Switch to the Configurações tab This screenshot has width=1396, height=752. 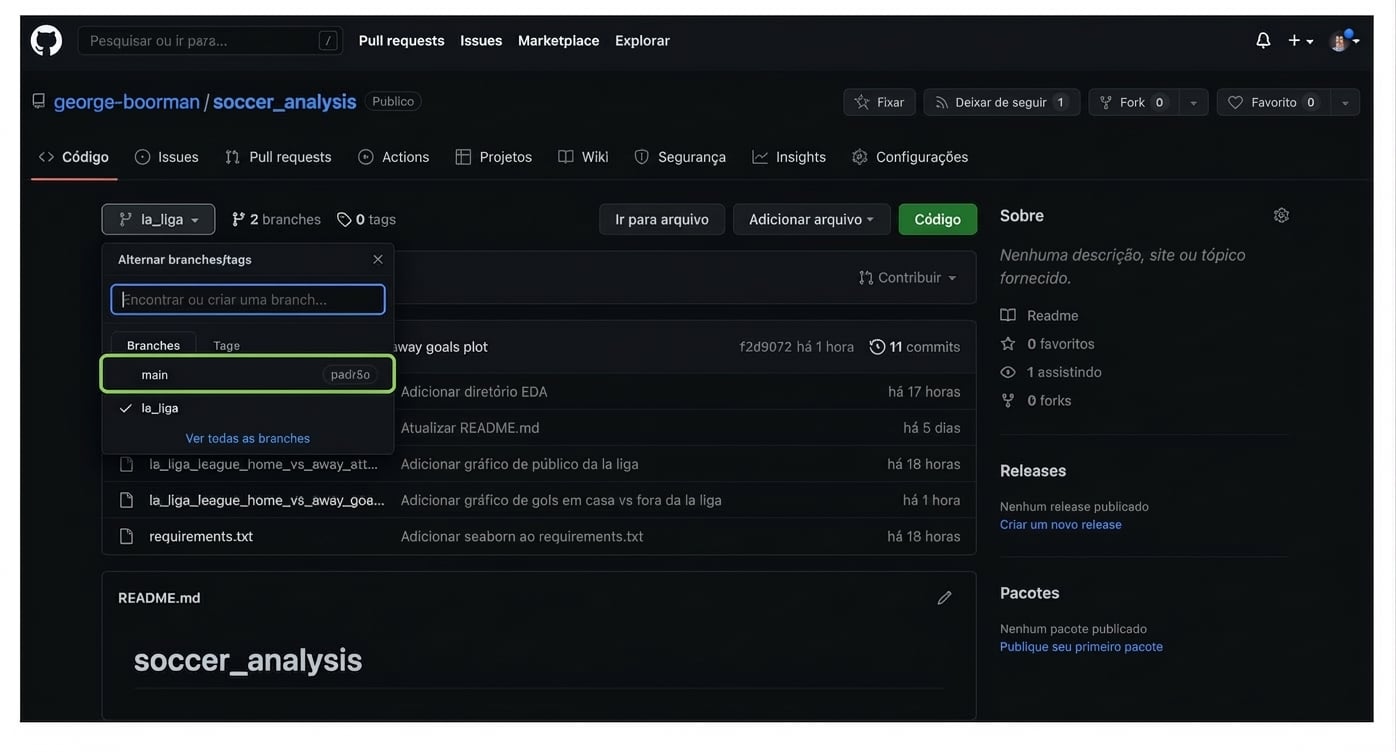click(x=910, y=157)
